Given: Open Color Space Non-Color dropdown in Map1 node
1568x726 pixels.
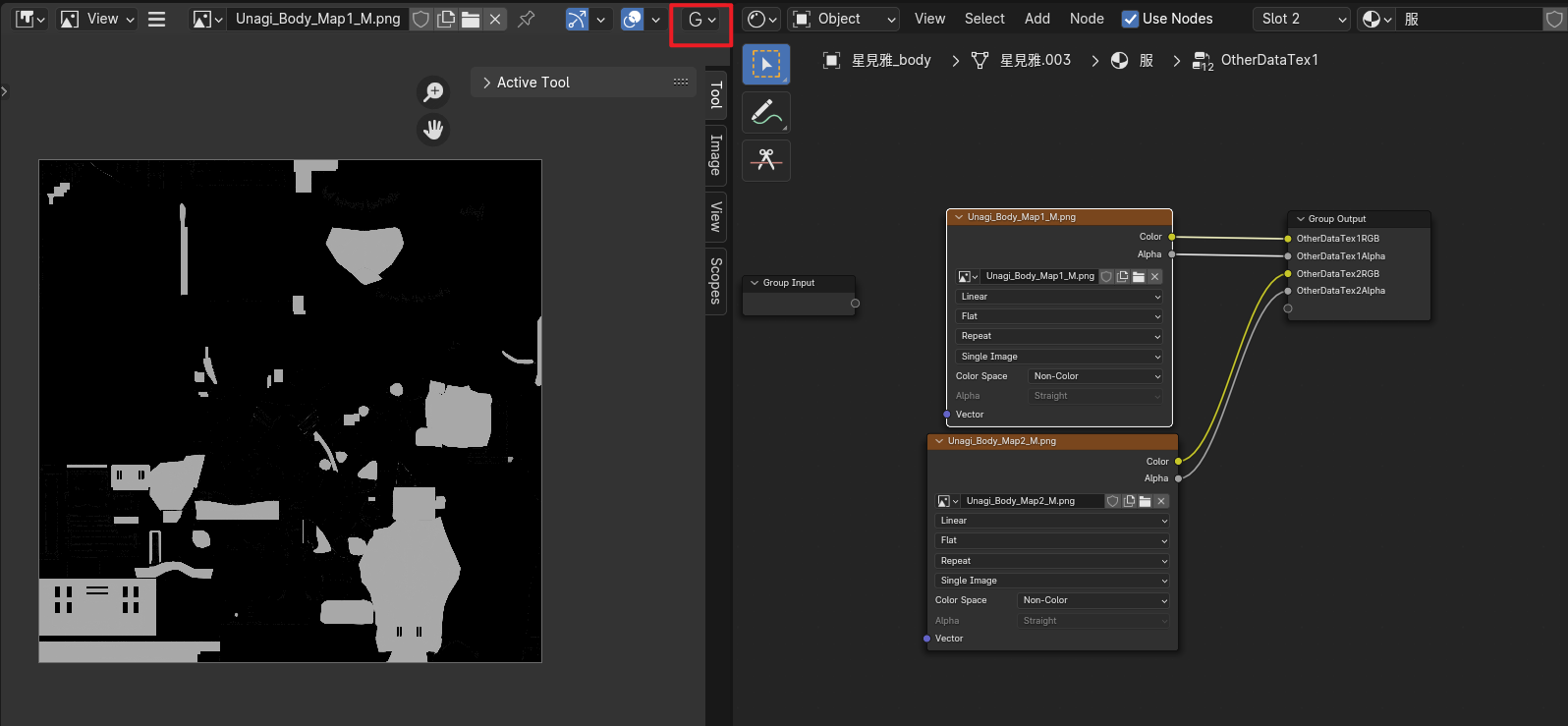Looking at the screenshot, I should [x=1095, y=376].
